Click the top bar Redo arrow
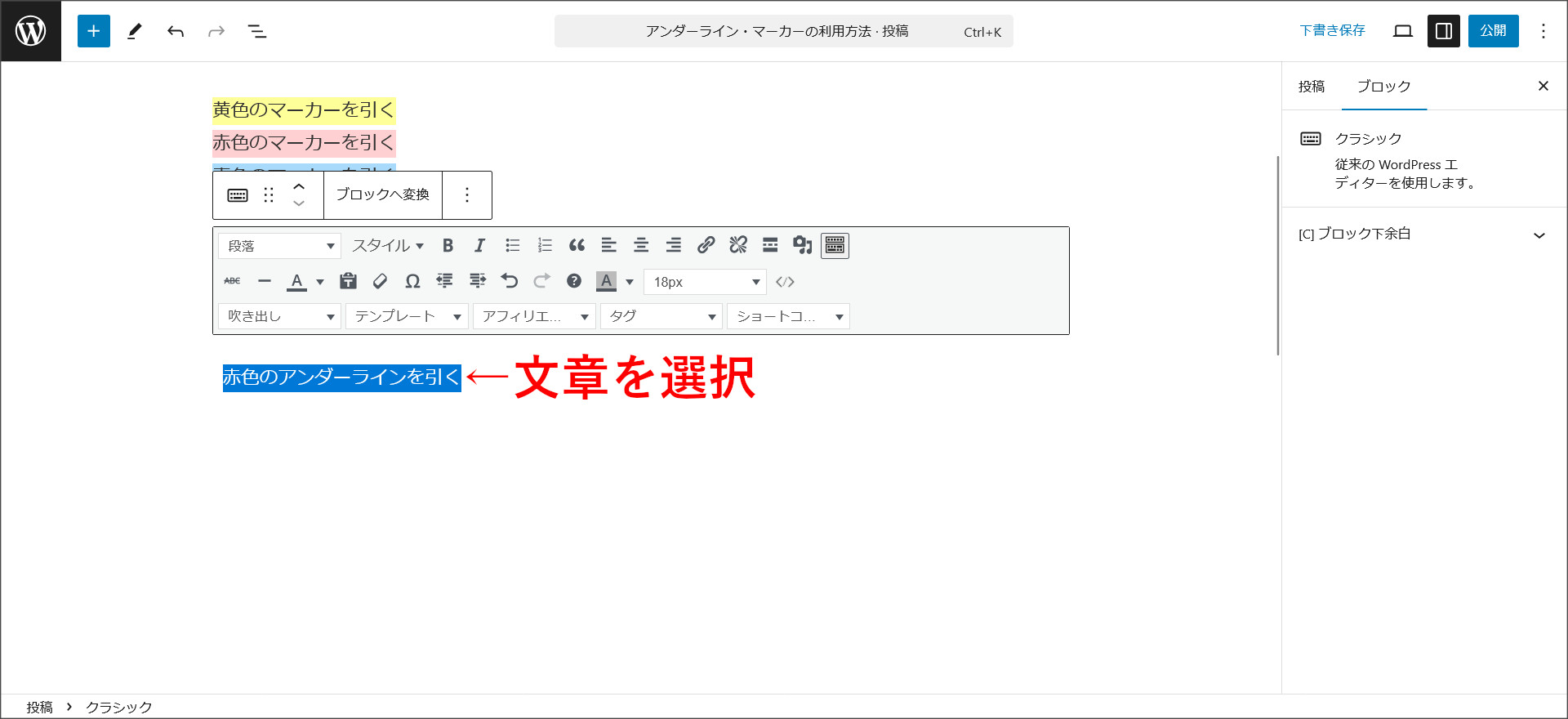The image size is (1568, 719). [x=216, y=31]
